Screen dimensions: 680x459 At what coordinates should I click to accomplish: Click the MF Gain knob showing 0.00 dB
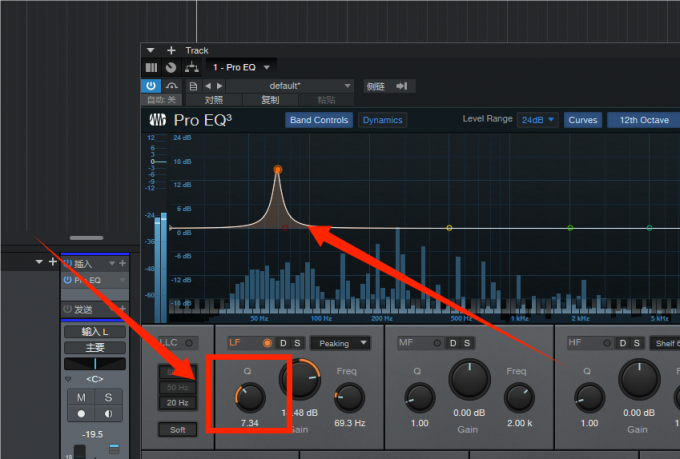click(x=469, y=380)
